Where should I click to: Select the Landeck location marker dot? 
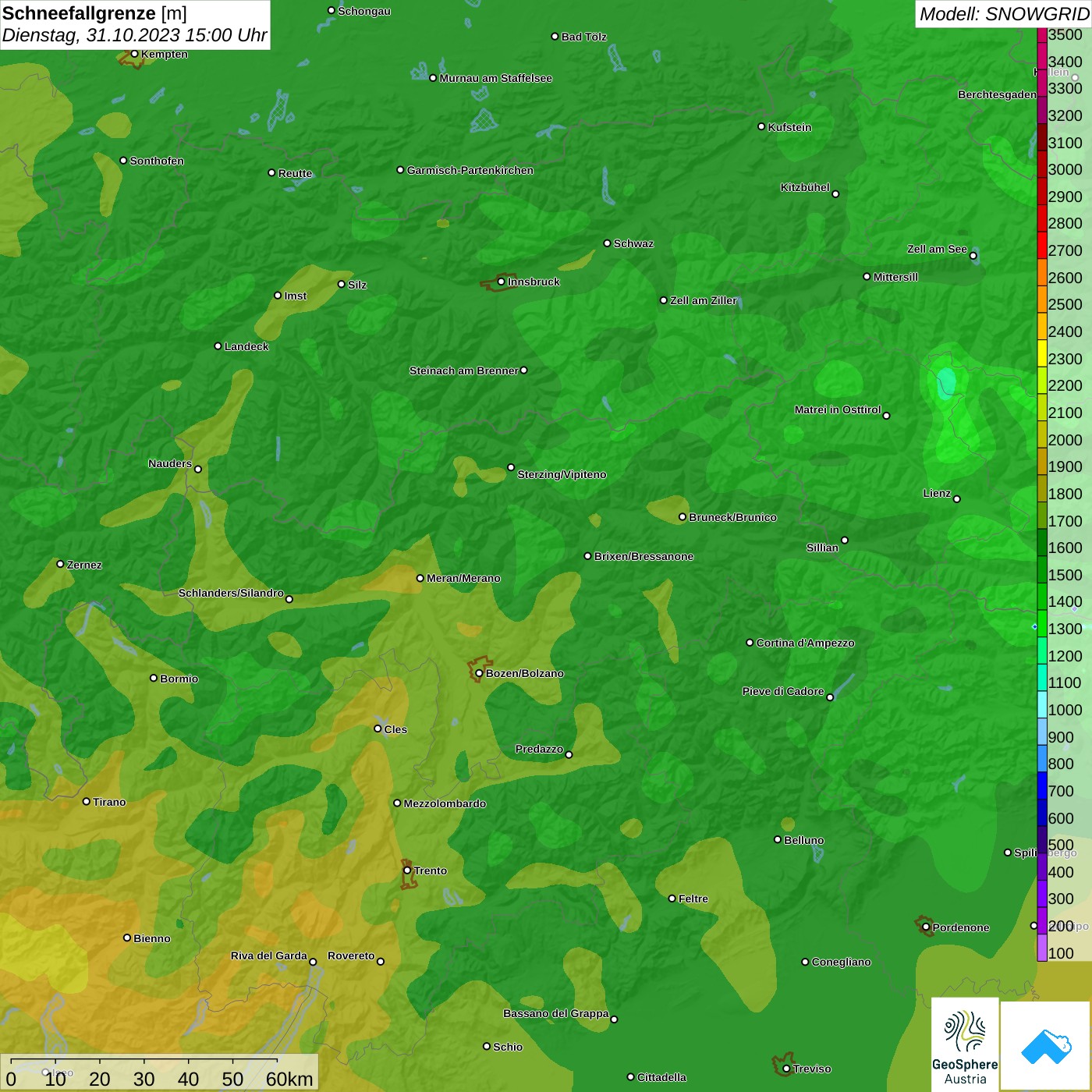(x=218, y=346)
